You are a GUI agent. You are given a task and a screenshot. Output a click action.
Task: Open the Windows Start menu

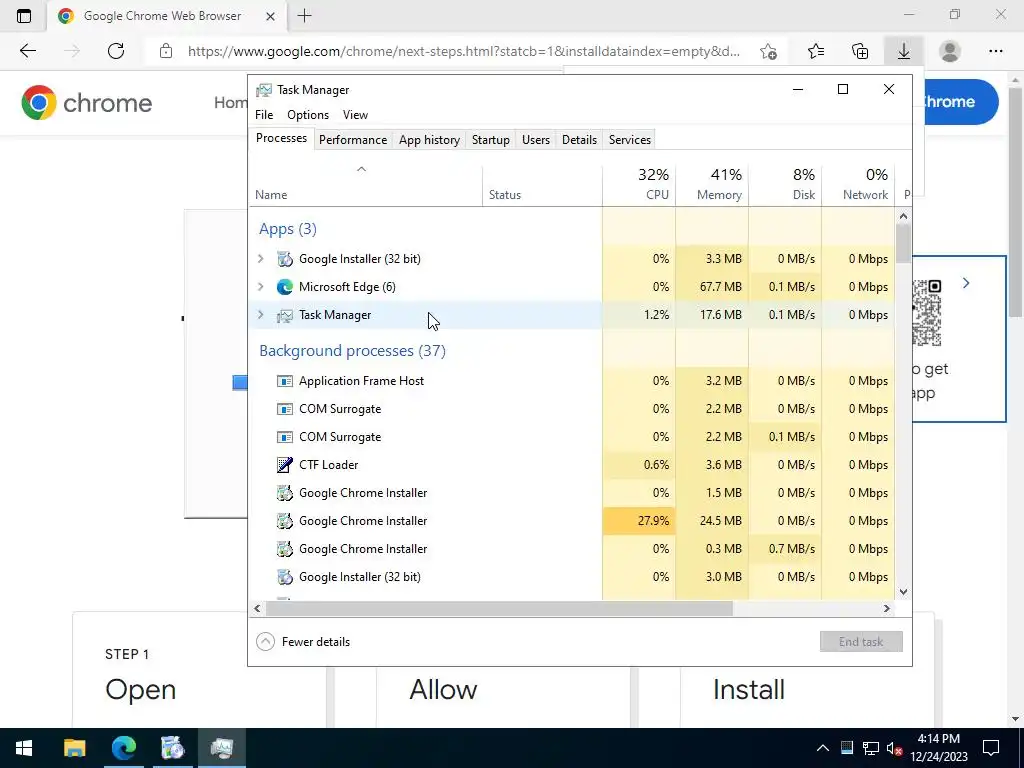pyautogui.click(x=24, y=748)
